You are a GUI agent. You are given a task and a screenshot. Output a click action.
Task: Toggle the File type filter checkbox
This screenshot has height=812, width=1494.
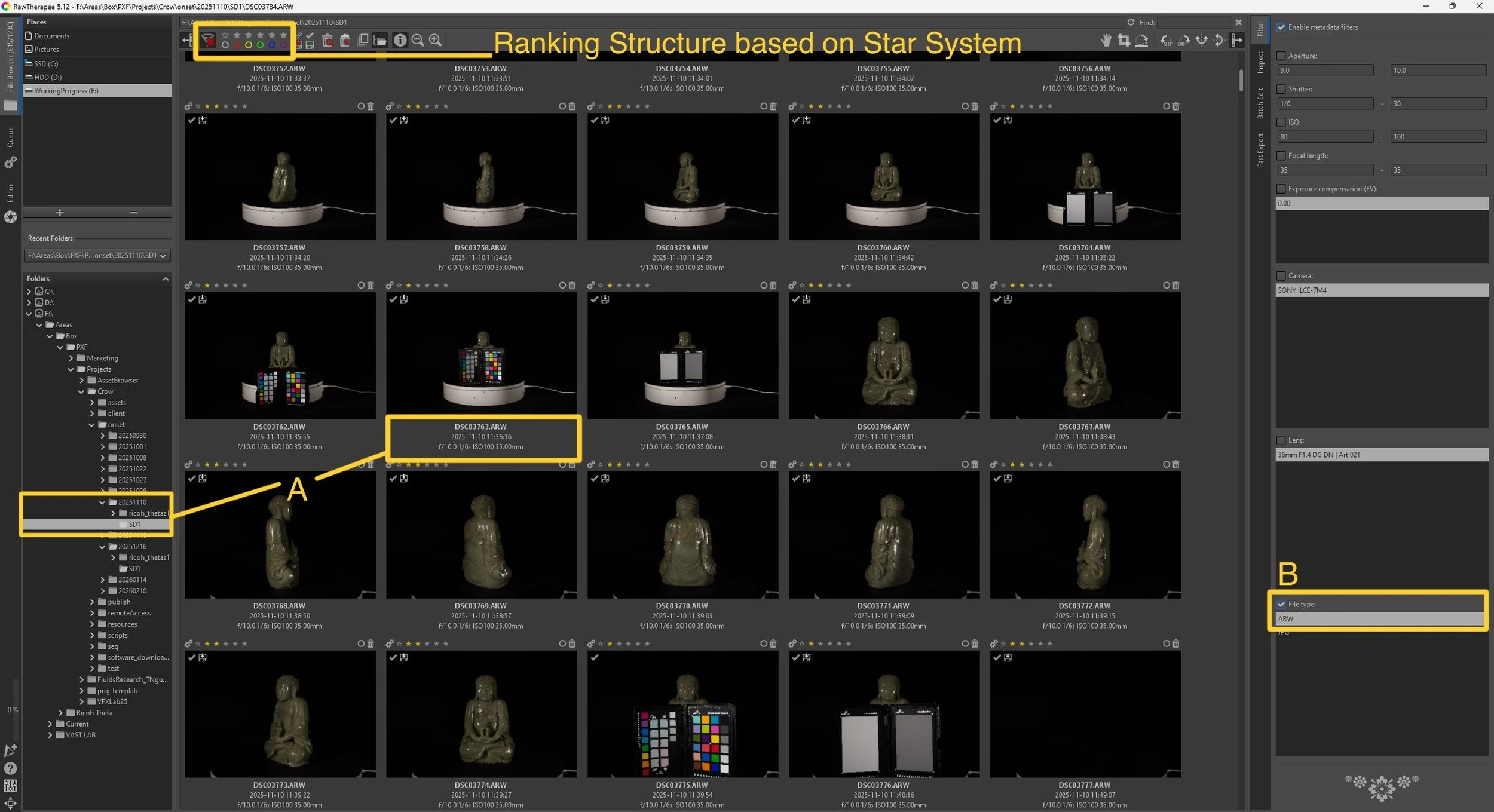1281,604
